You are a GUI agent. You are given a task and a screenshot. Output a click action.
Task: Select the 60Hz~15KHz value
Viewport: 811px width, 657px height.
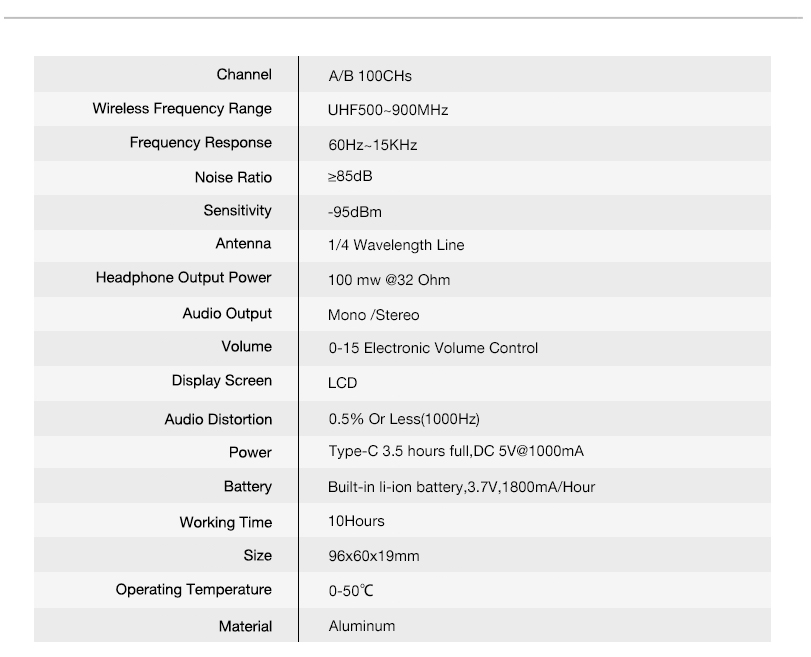coord(372,145)
